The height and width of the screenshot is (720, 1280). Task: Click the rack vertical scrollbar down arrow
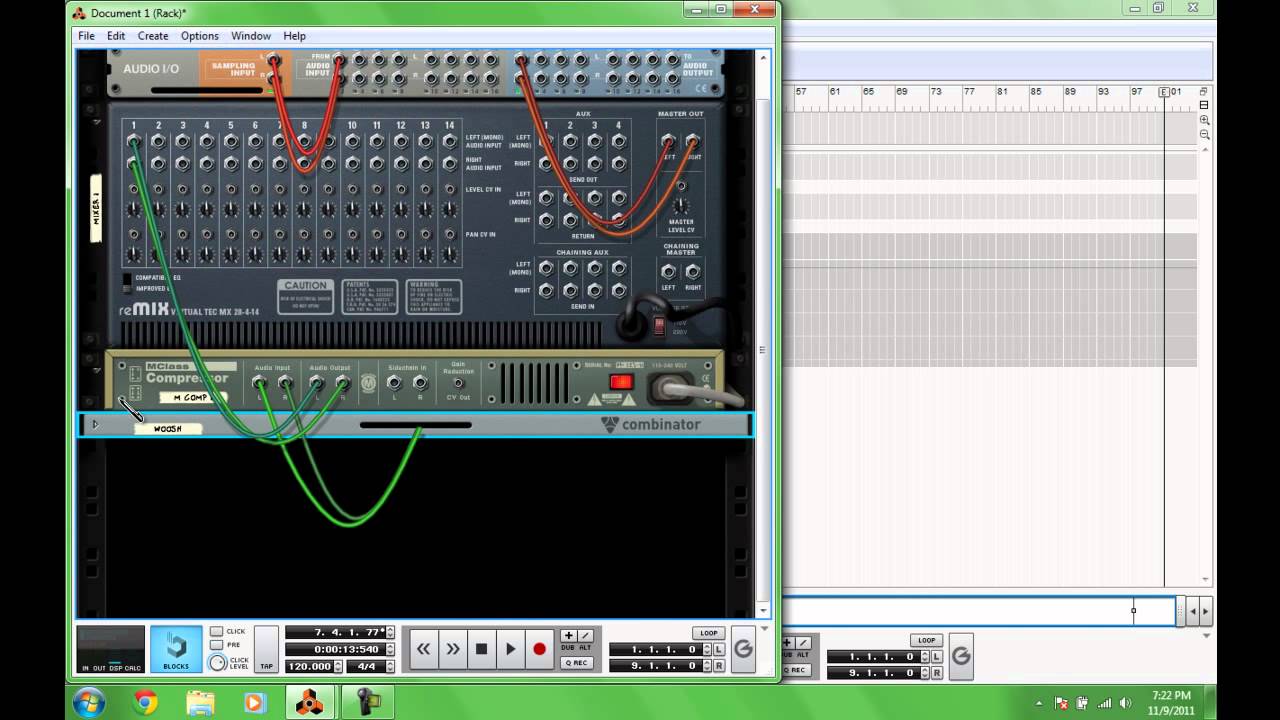coord(764,609)
